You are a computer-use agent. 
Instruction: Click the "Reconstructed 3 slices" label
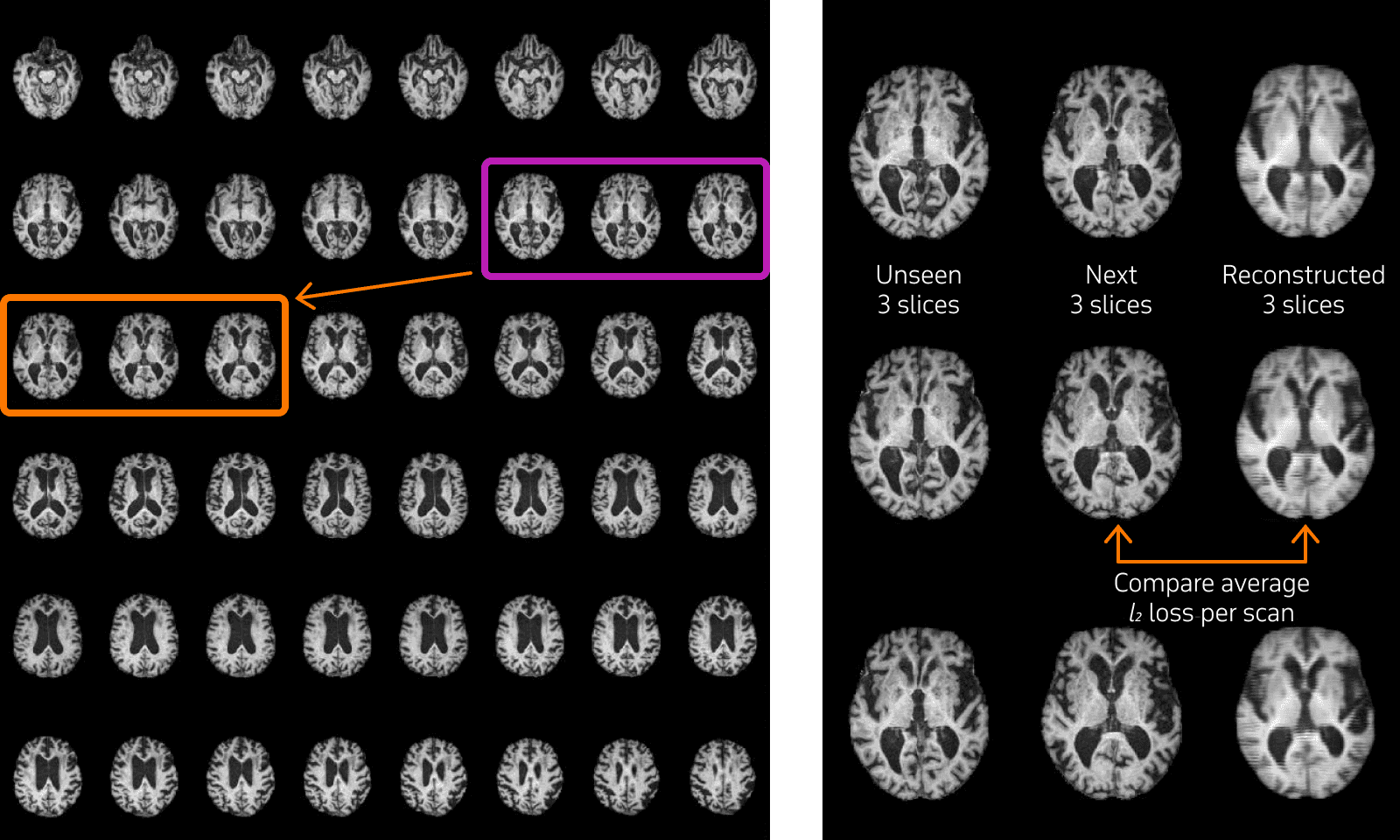[1304, 290]
